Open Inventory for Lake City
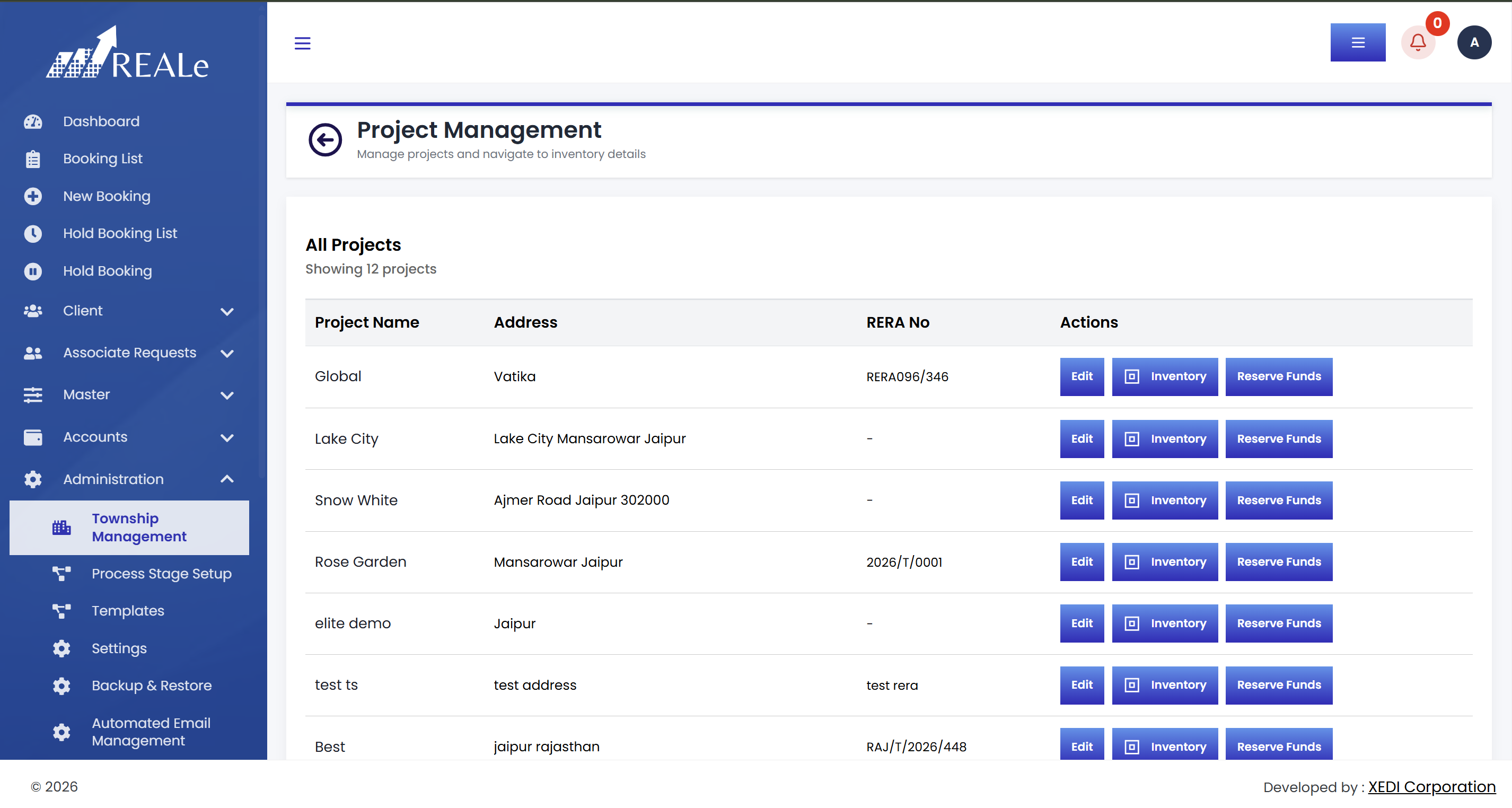 [1165, 439]
